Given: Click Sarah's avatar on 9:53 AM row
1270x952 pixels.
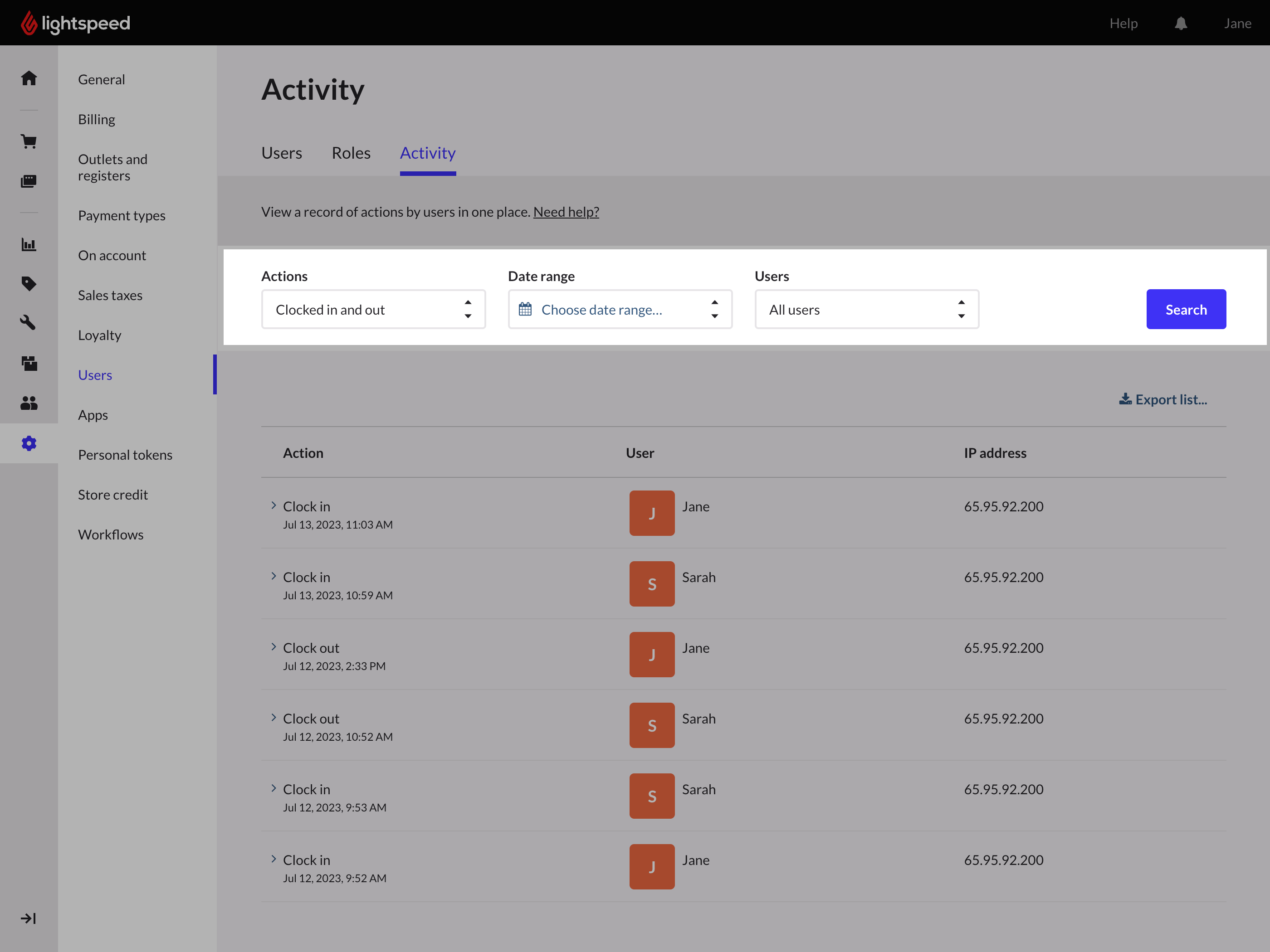Looking at the screenshot, I should coord(652,796).
